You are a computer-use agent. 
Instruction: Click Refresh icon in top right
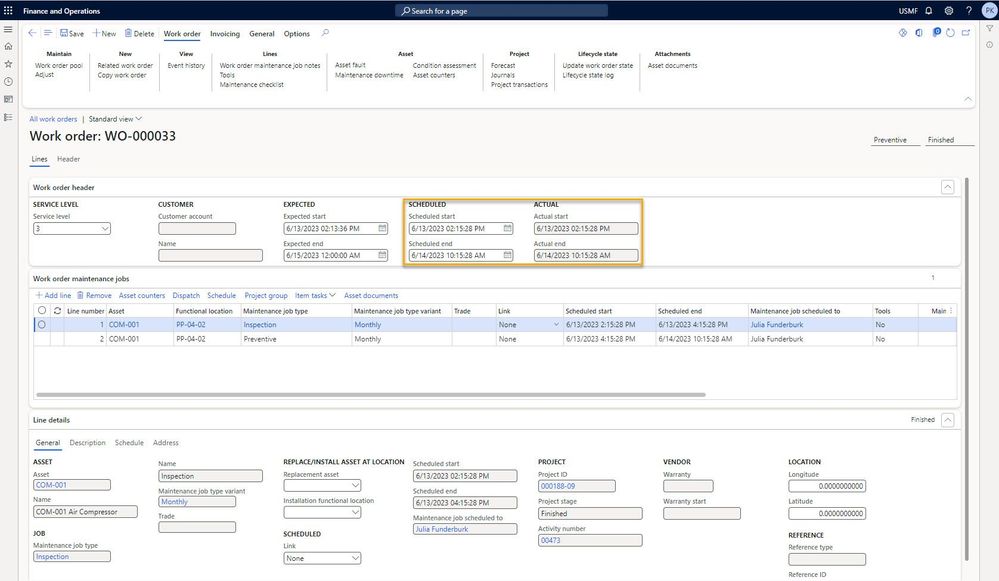951,32
